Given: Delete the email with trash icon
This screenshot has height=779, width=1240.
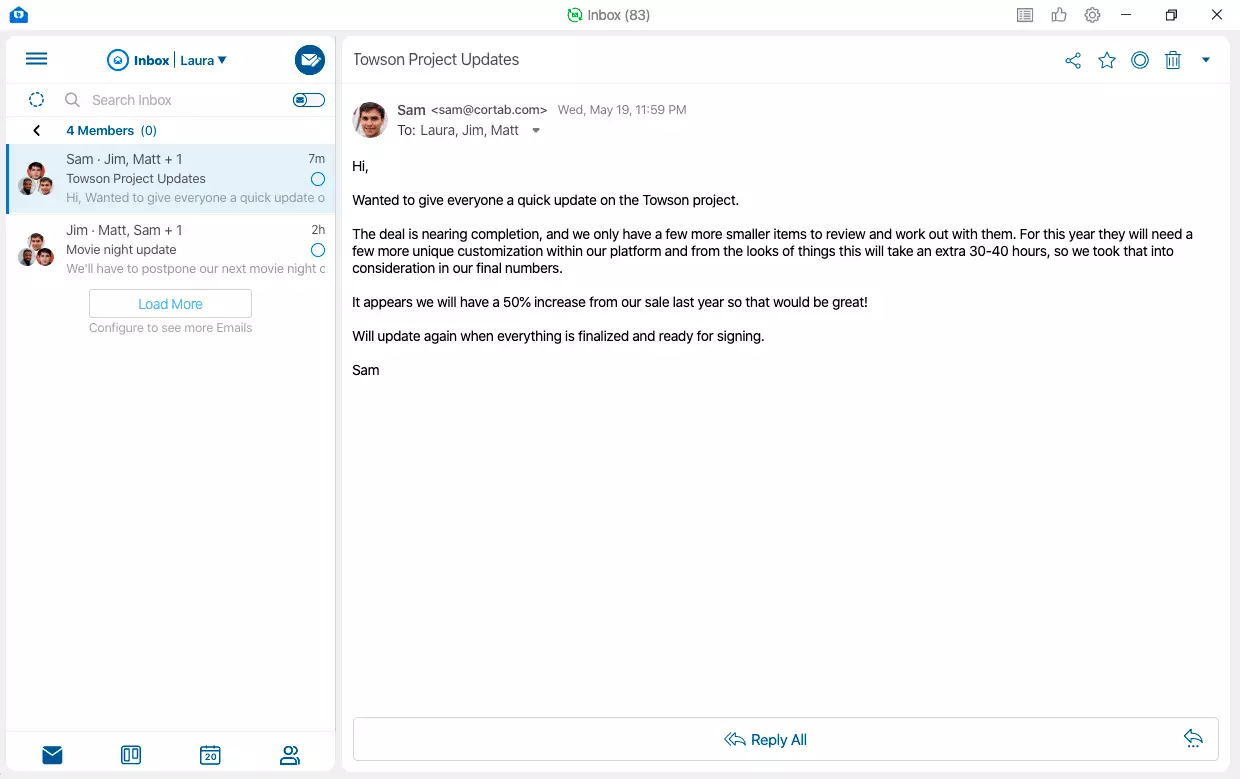Looking at the screenshot, I should (1173, 61).
